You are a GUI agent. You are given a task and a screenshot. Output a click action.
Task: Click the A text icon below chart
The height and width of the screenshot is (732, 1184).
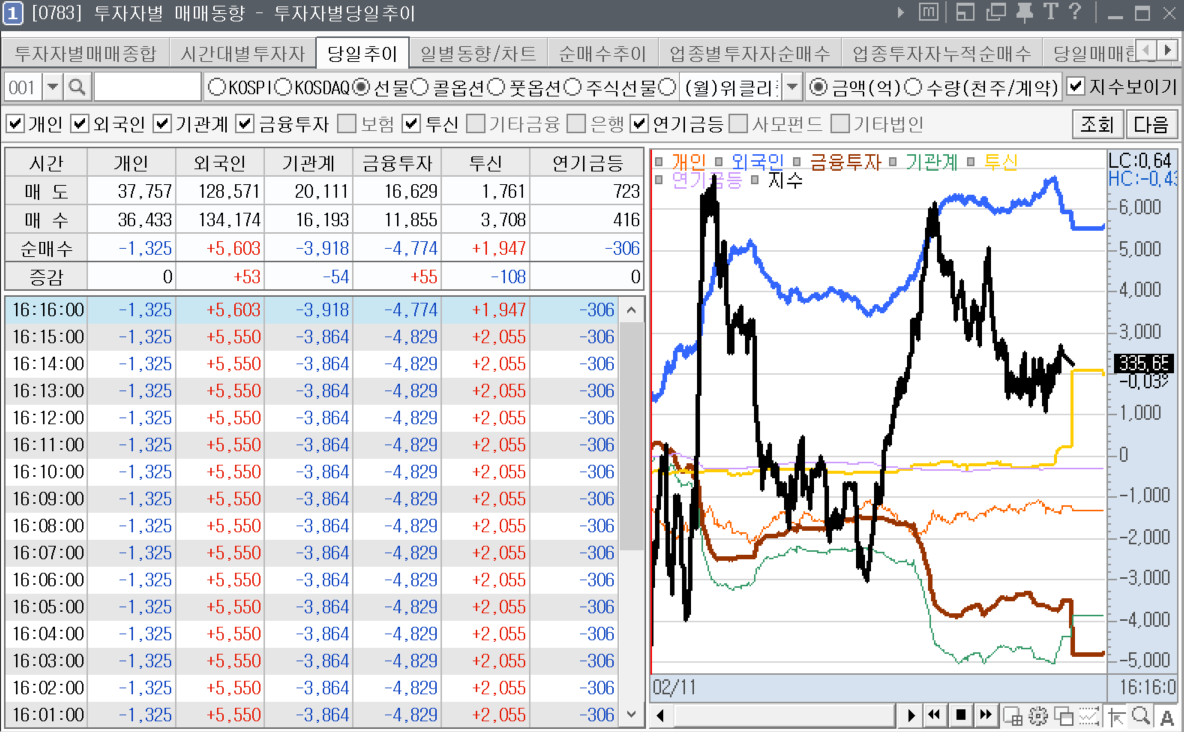(1167, 715)
